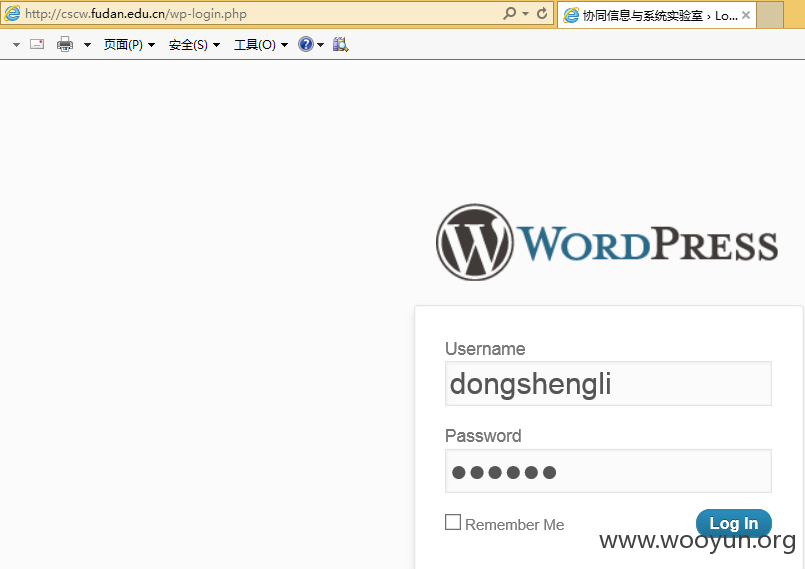Click the Internet Explorer page icon in address bar

click(x=12, y=13)
